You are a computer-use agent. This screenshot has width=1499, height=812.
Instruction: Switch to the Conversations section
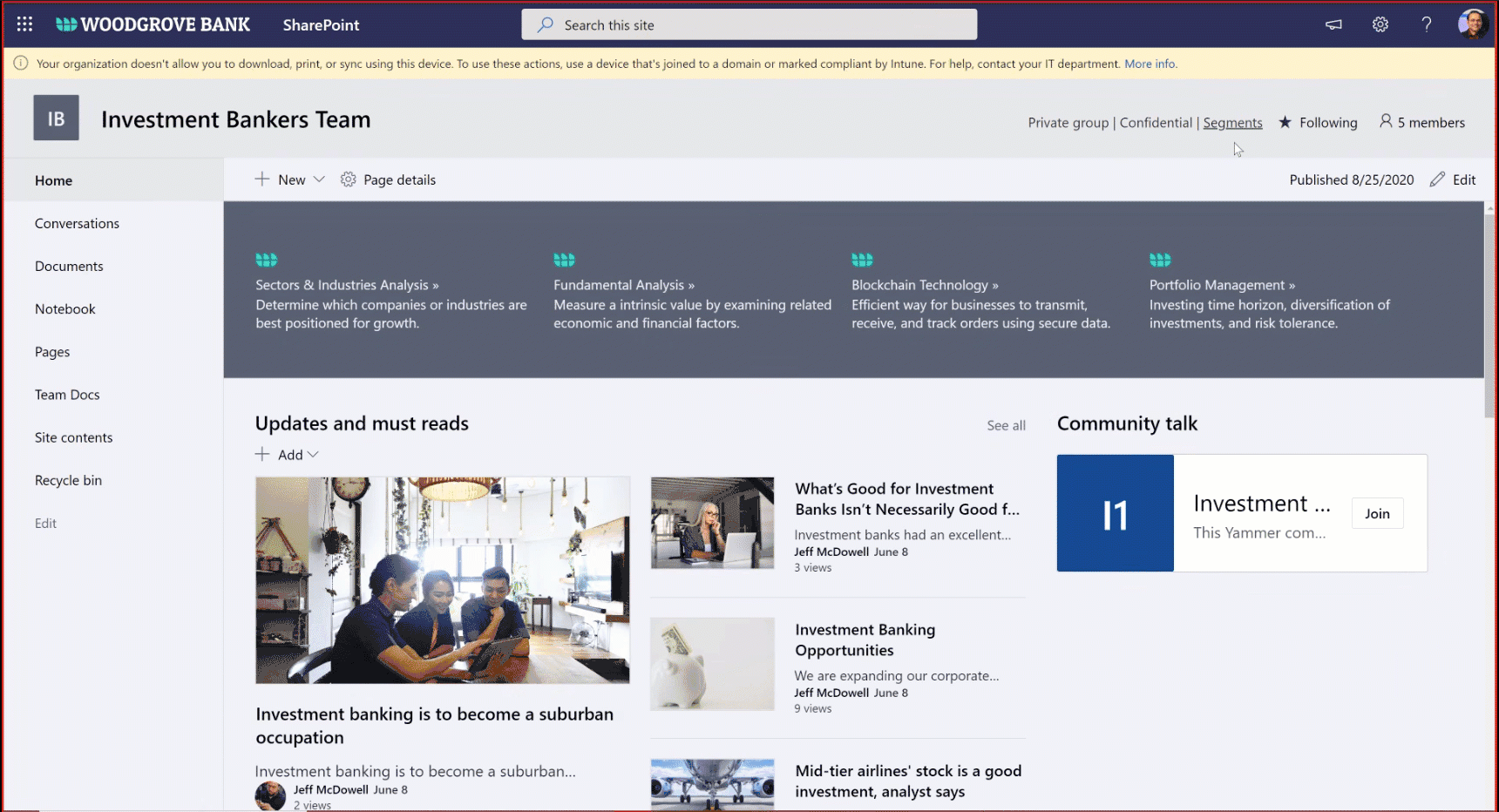[x=77, y=223]
